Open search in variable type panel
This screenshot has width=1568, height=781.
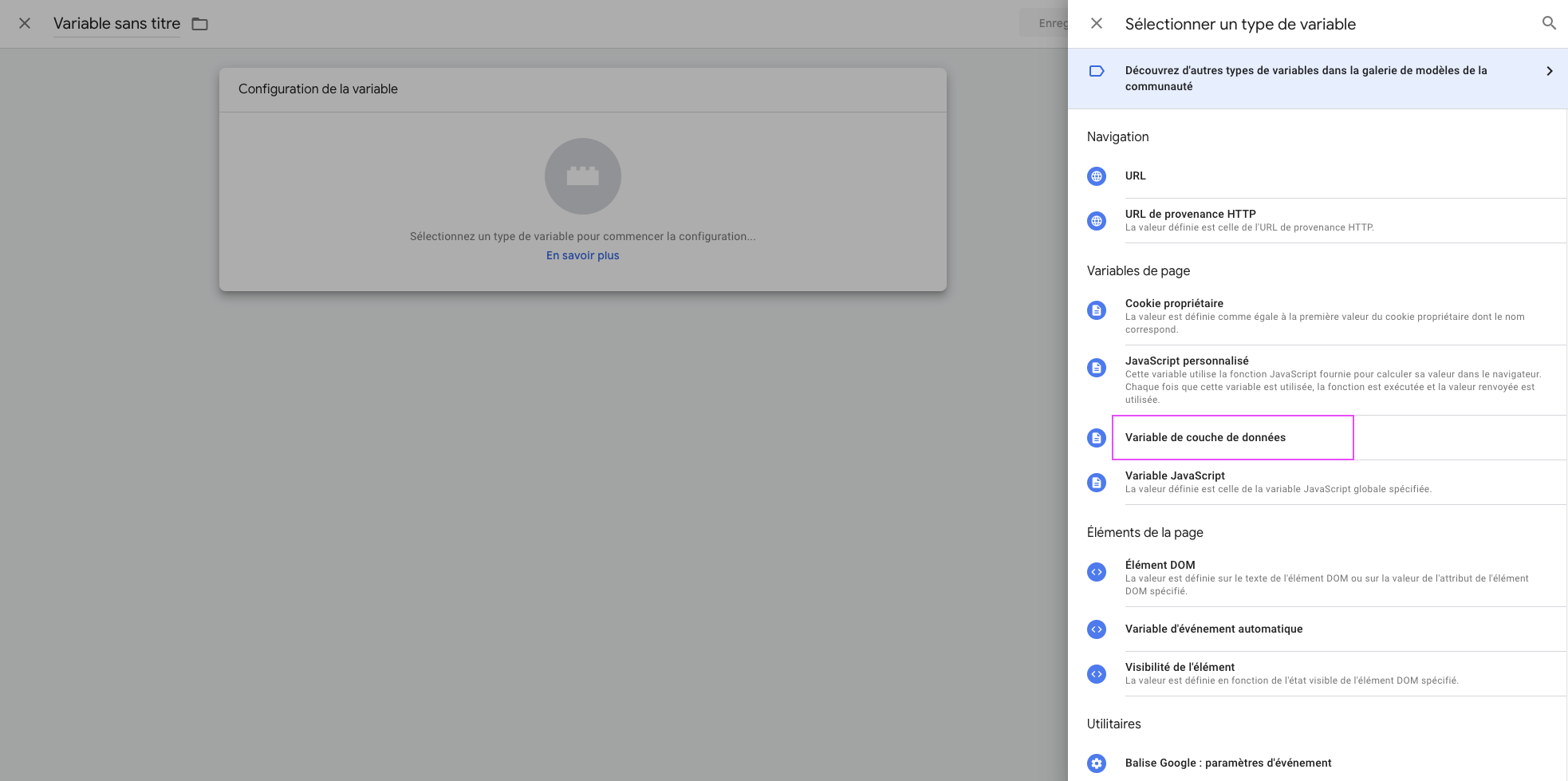[x=1549, y=23]
